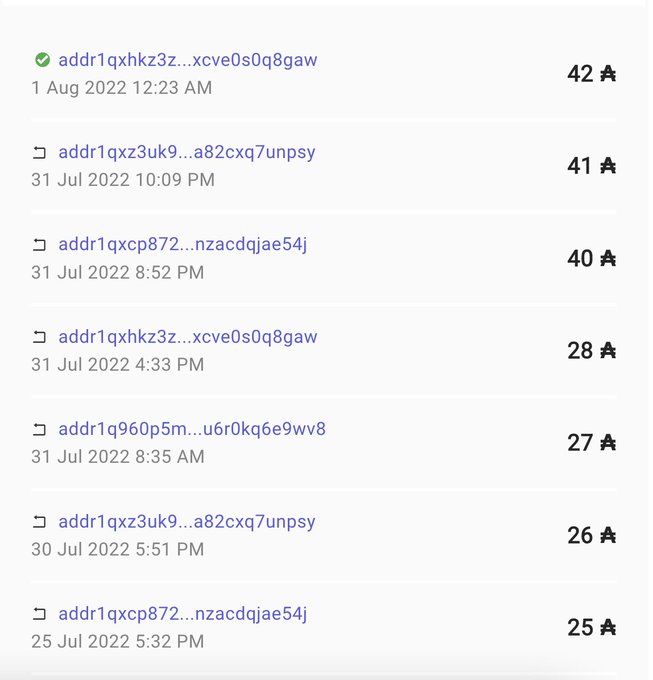Click the return arrow icon beside the 40 ADA bid
Viewport: 653px width, 680px height.
click(39, 245)
